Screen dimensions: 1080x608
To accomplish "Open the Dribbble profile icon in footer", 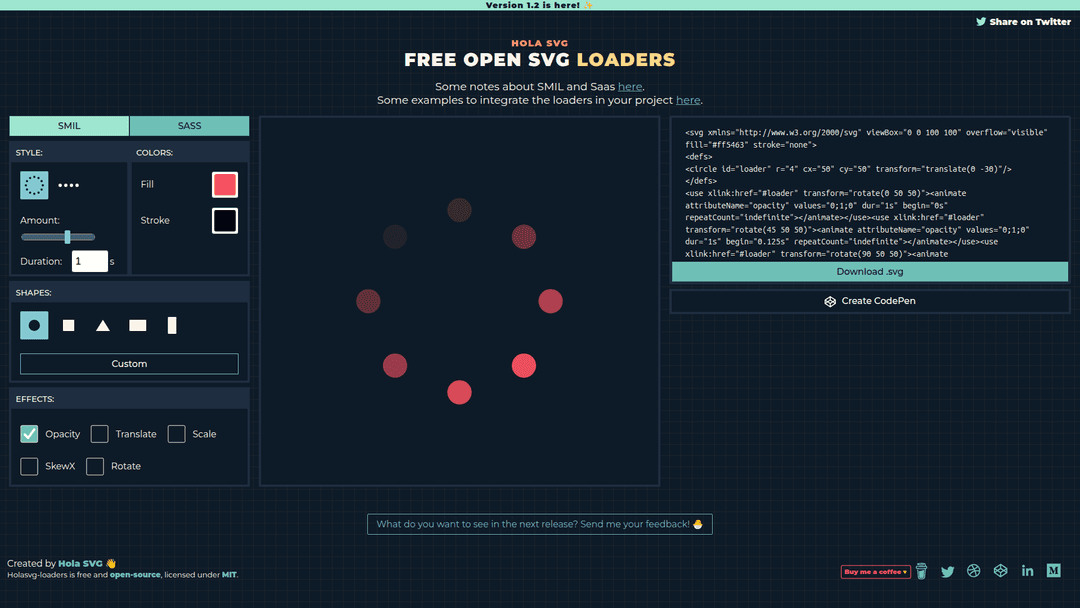I will 974,571.
